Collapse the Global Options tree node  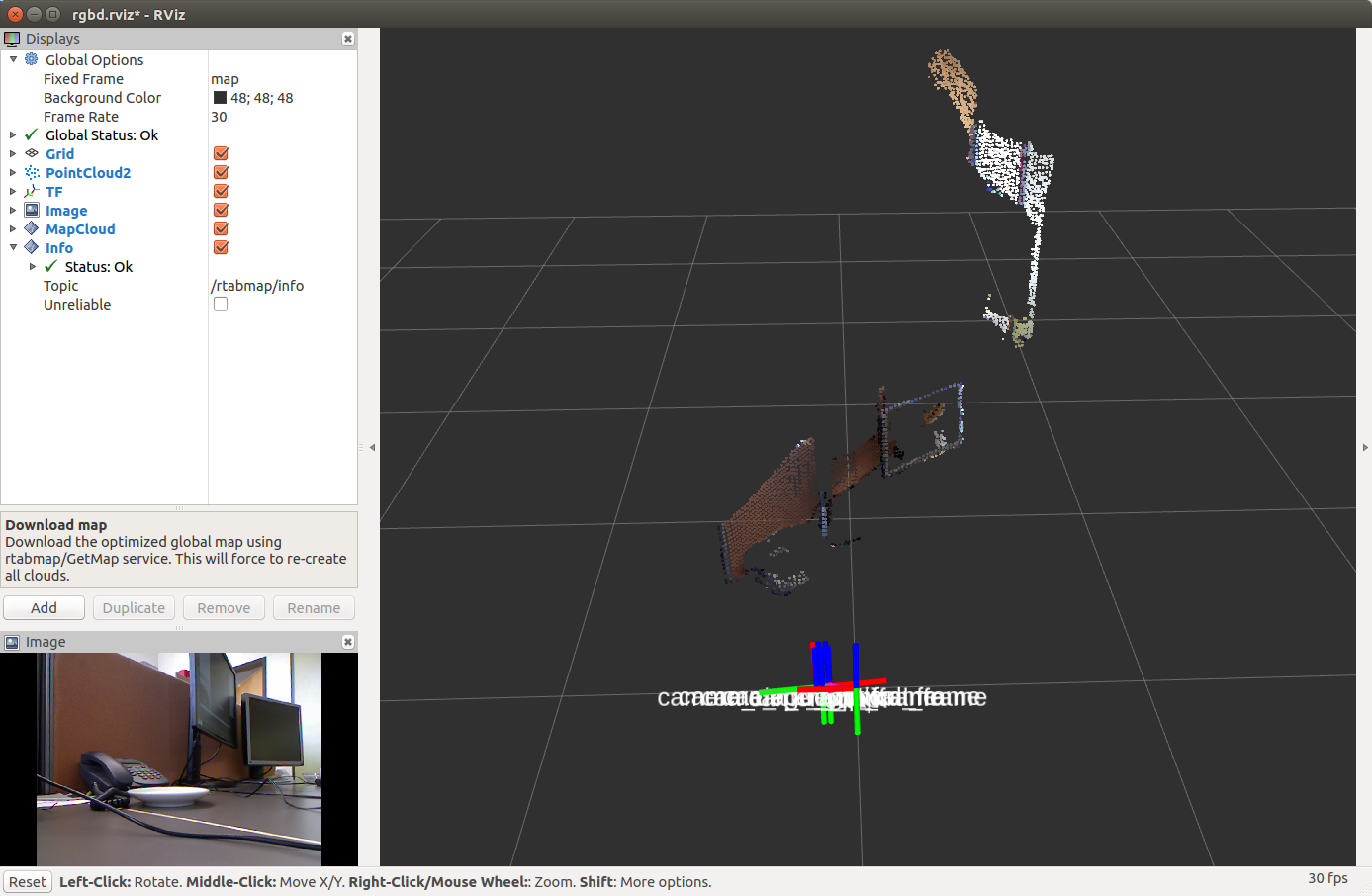pos(13,59)
